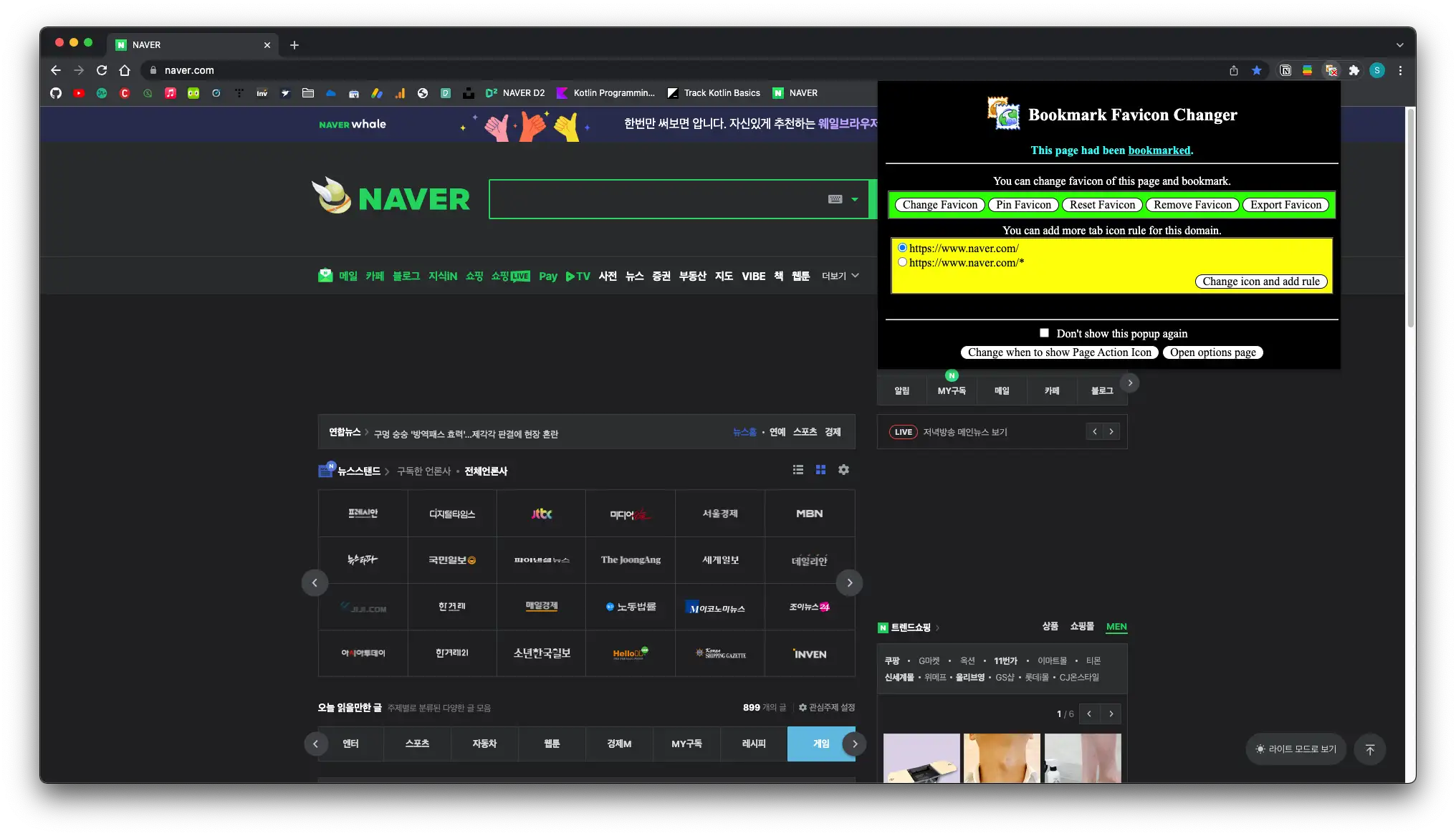Image resolution: width=1456 pixels, height=836 pixels.
Task: Click the home button in browser toolbar
Action: pyautogui.click(x=125, y=70)
